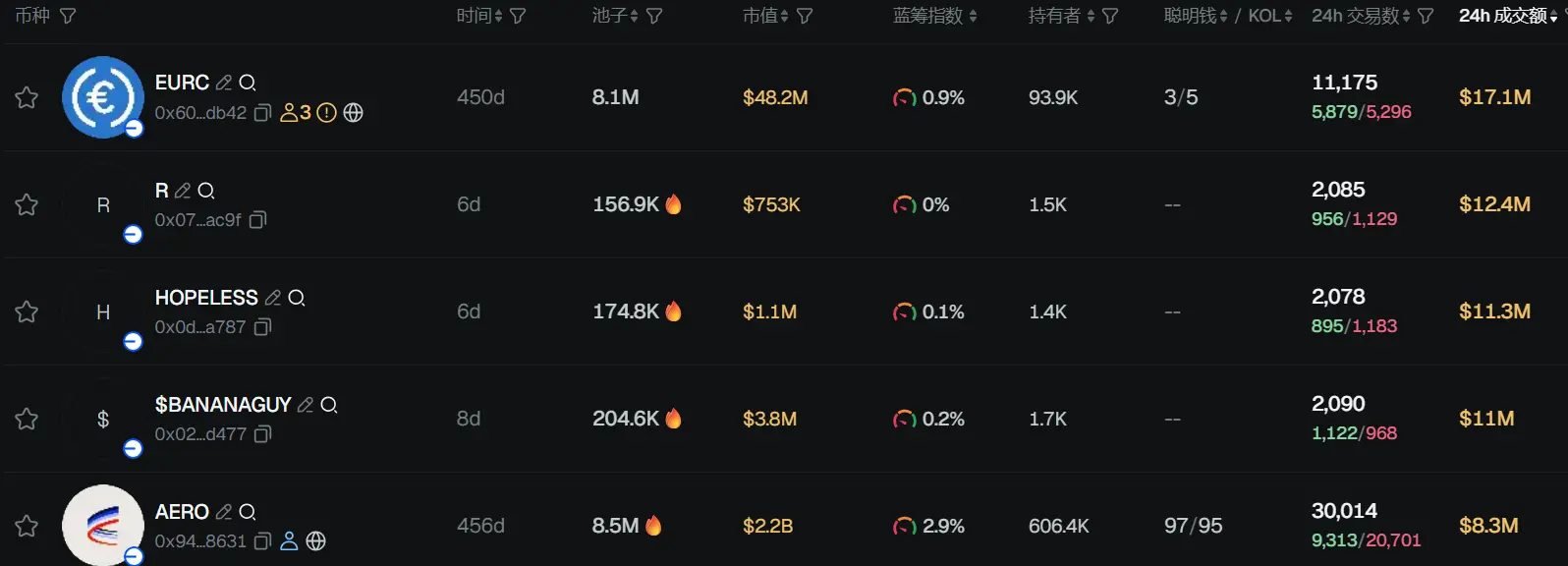Favorite the EURC token with the star
This screenshot has width=1568, height=566.
coord(27,97)
